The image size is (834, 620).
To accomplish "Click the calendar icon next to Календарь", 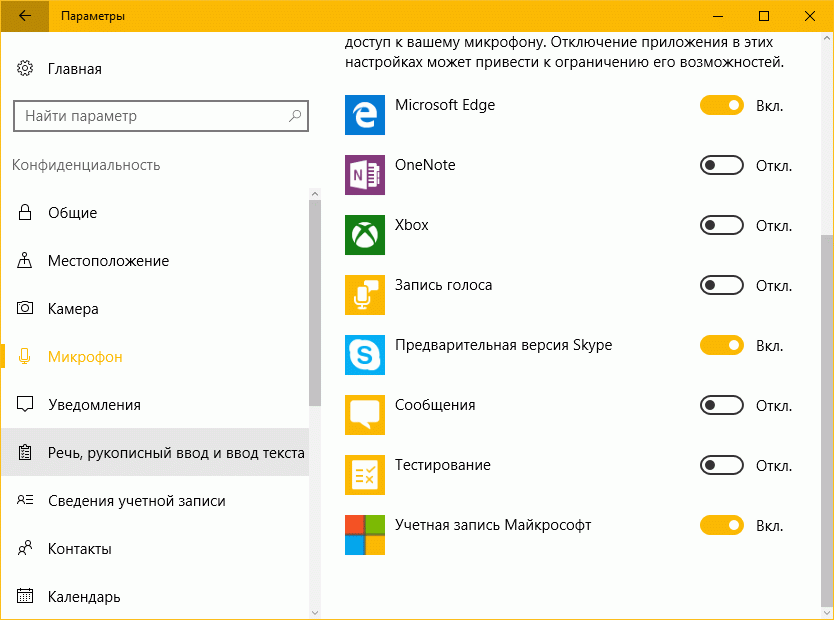I will point(24,596).
